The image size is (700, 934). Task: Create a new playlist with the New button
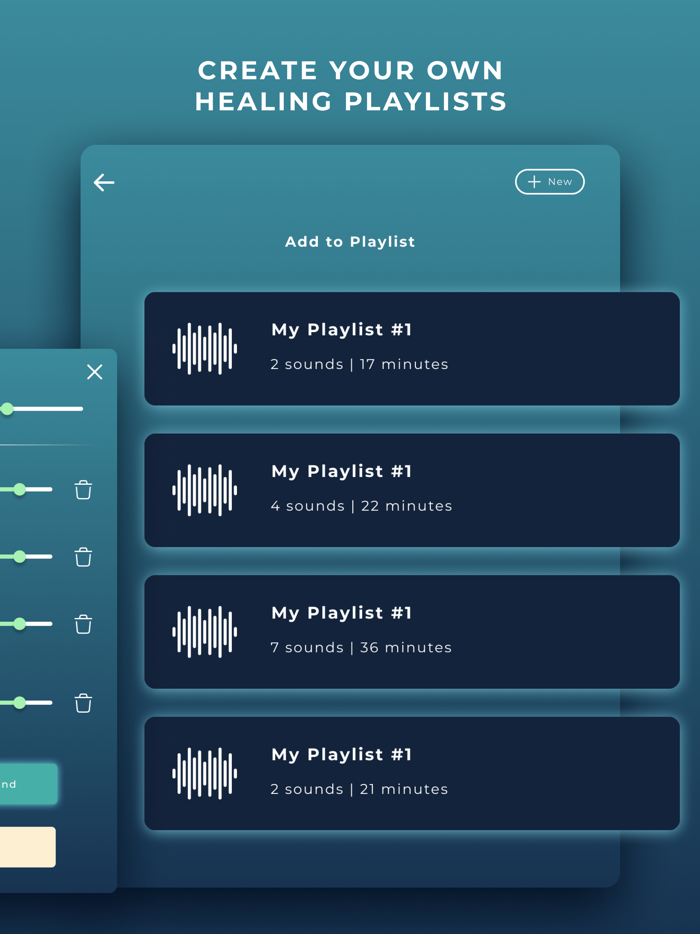549,182
